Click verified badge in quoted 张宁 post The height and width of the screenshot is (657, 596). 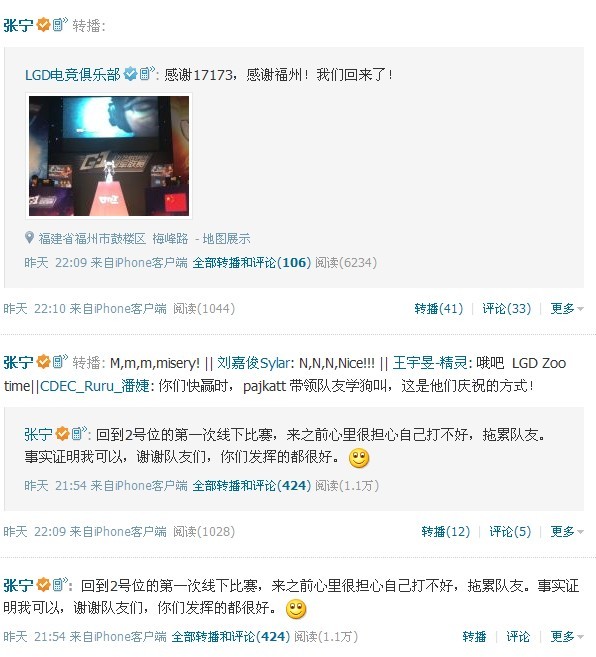(x=62, y=434)
